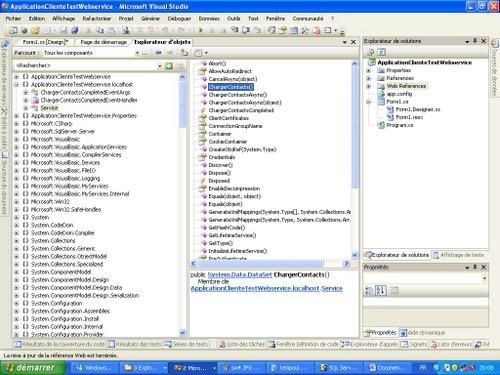Open the Rechercher search combo dropdown arrow
Image resolution: width=500 pixels, height=375 pixels.
[160, 66]
